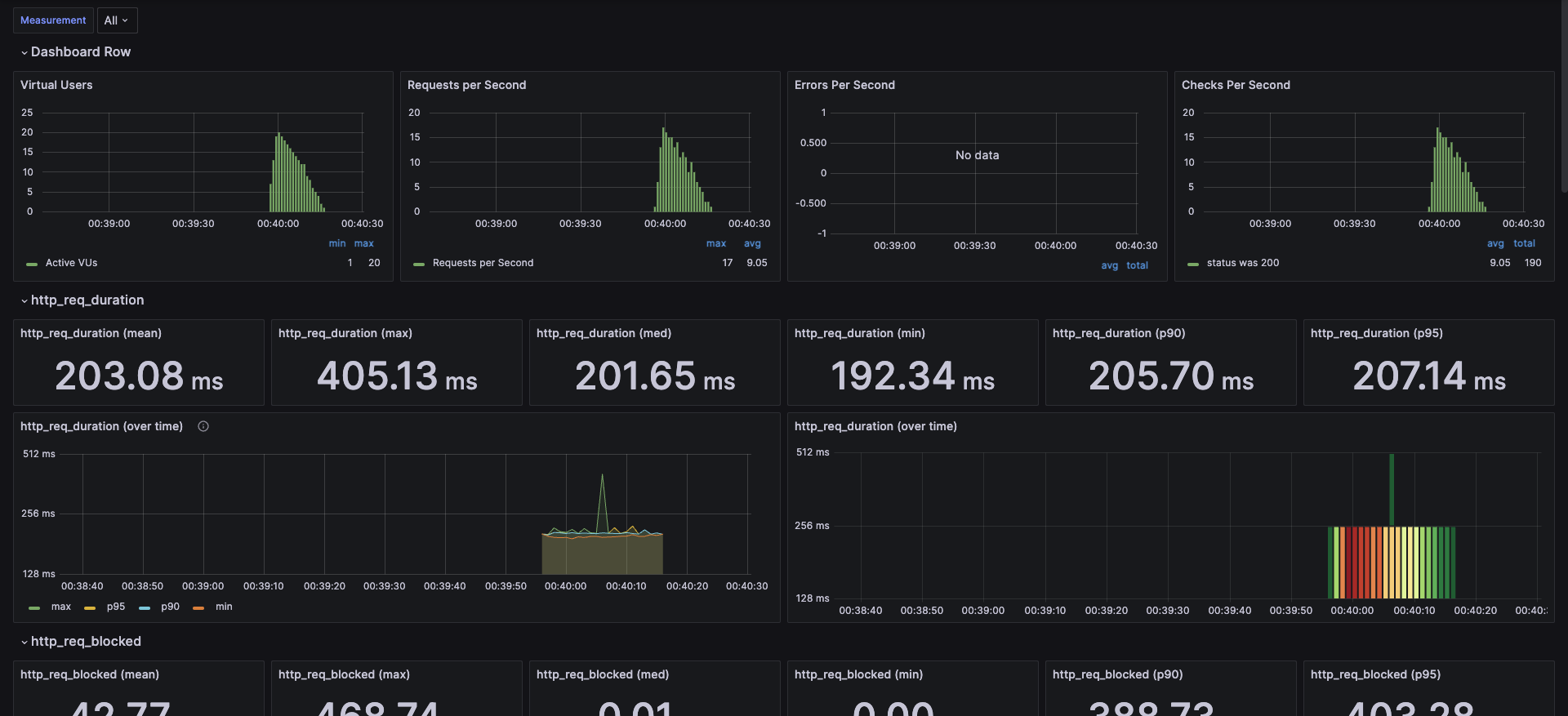Image resolution: width=1568 pixels, height=716 pixels.
Task: Click the orange min series color swatch
Action: click(x=198, y=607)
